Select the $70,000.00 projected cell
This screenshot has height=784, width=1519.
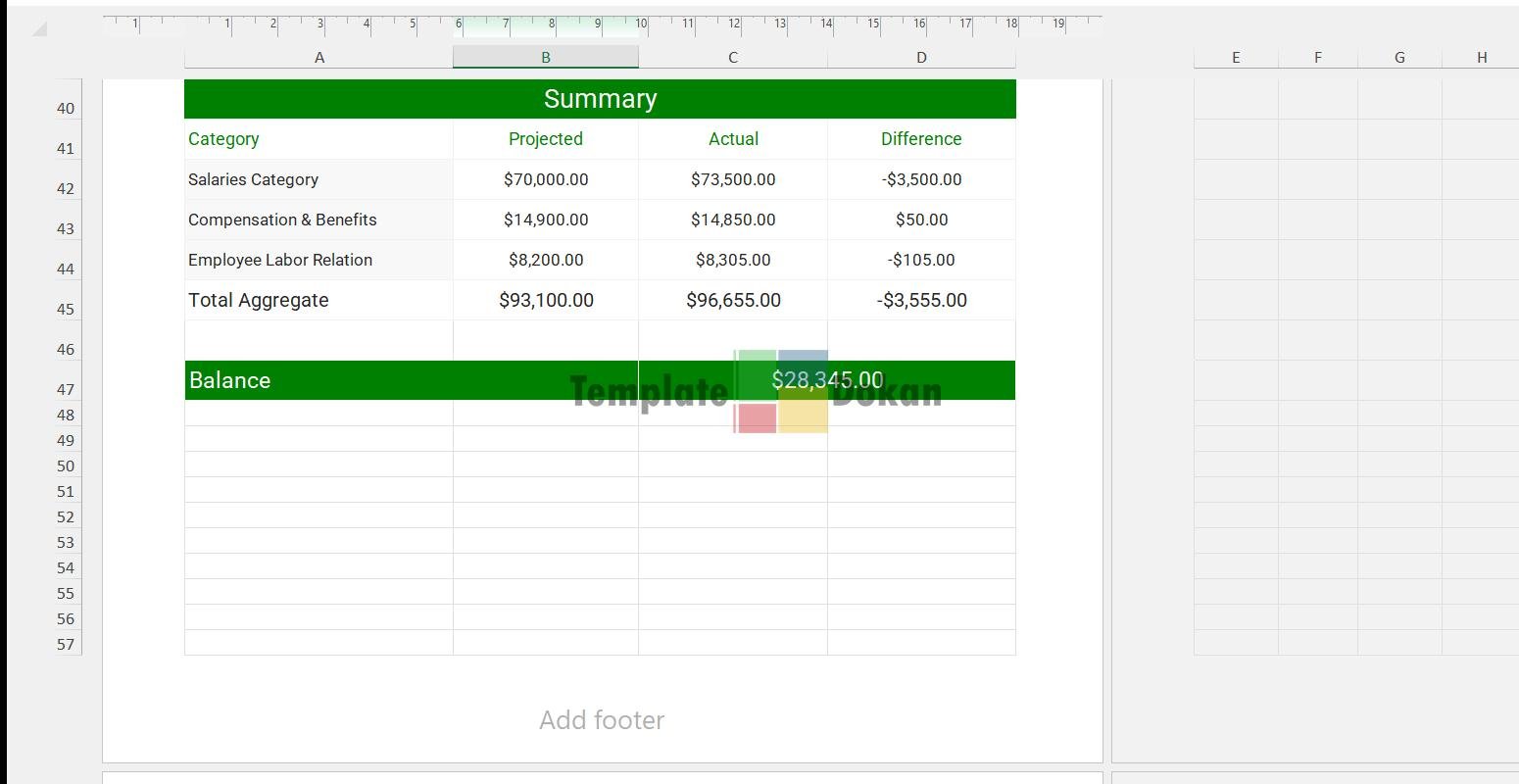(x=546, y=179)
